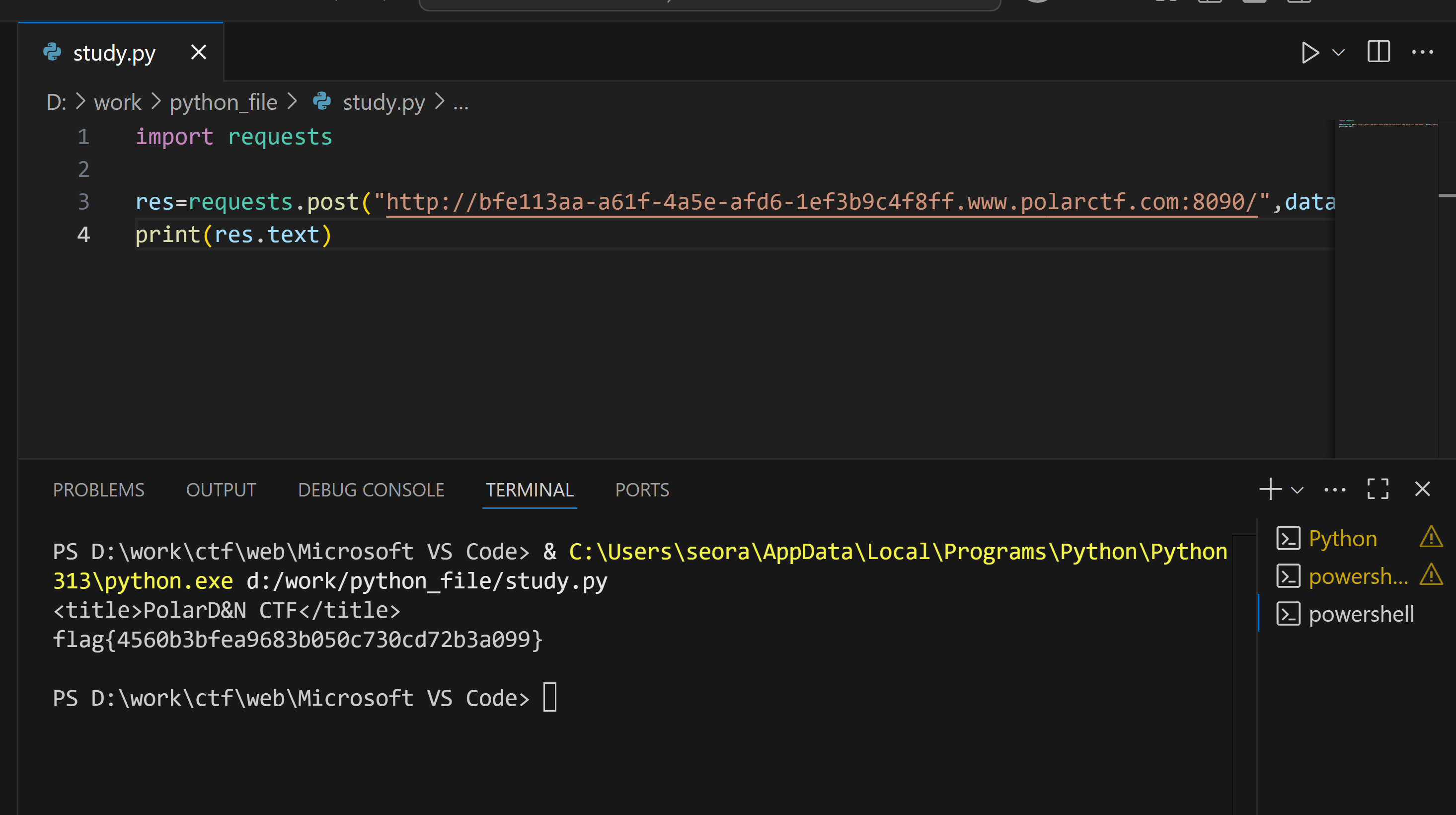
Task: Run the Python file with play button
Action: click(1309, 53)
